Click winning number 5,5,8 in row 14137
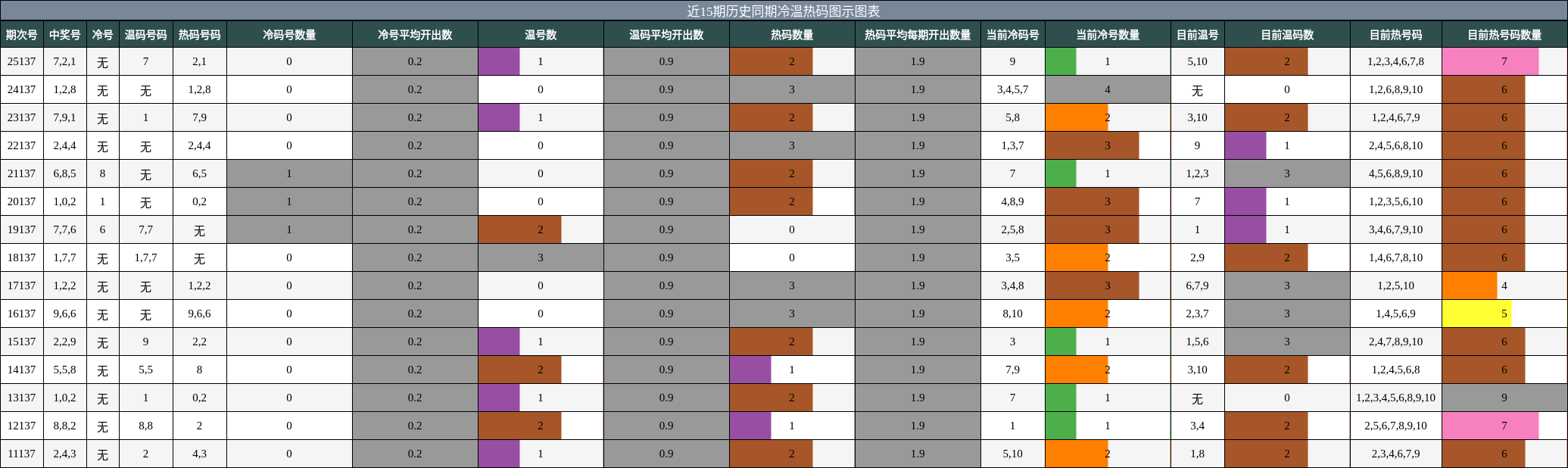Viewport: 1568px width, 468px height. click(x=64, y=370)
